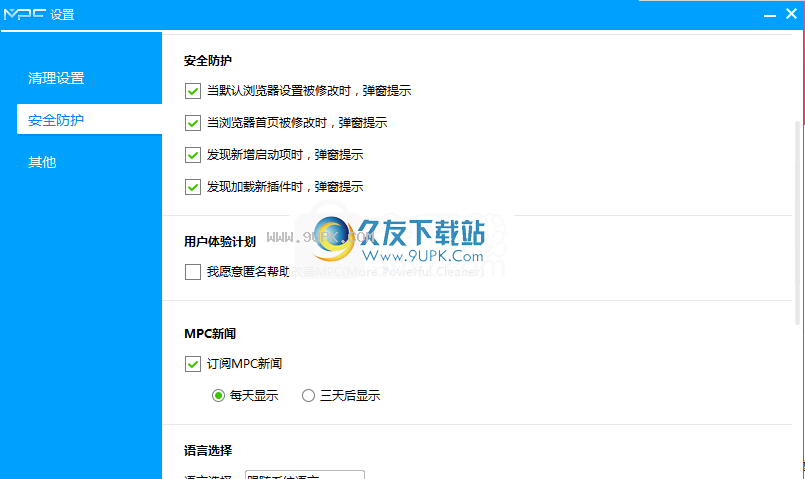Click the MPC新闻 section heading

210,334
